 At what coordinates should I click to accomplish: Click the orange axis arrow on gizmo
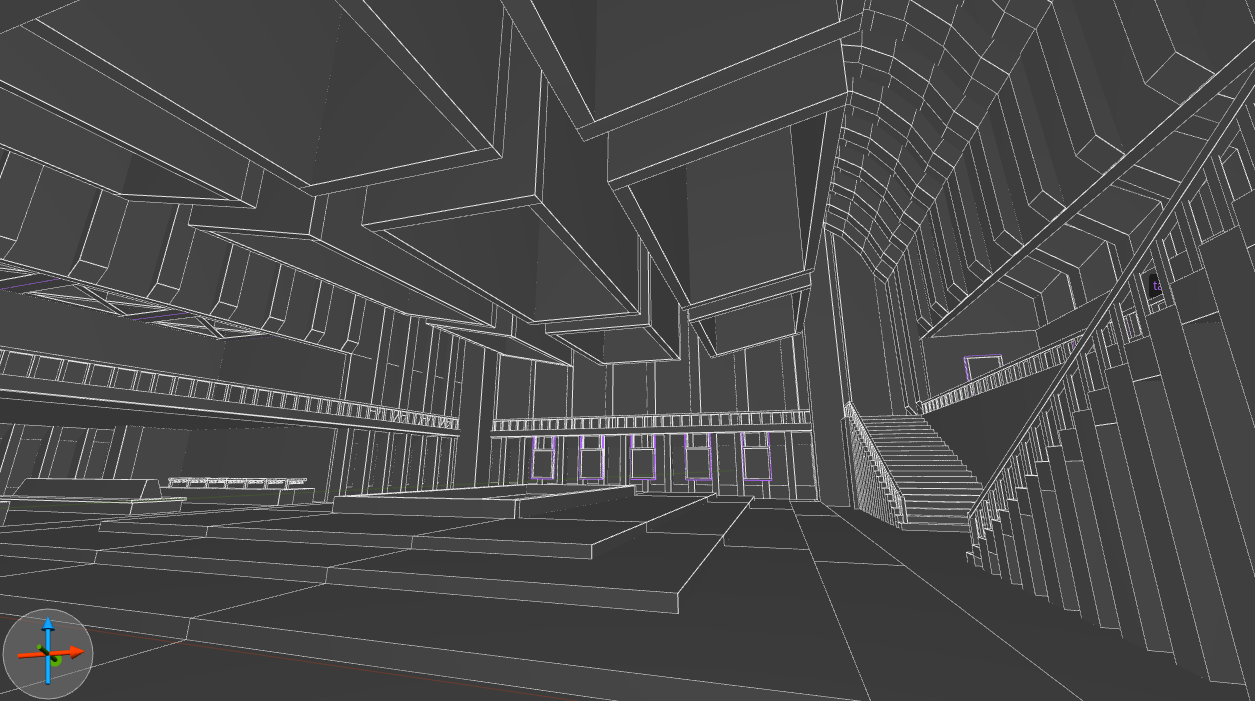click(68, 653)
